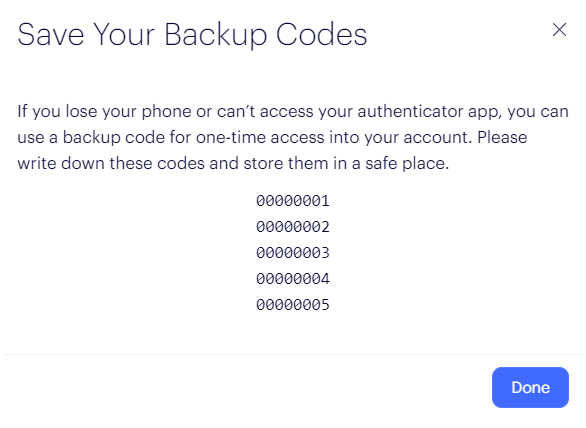
Task: Click the word Codes in the heading
Action: click(x=322, y=34)
